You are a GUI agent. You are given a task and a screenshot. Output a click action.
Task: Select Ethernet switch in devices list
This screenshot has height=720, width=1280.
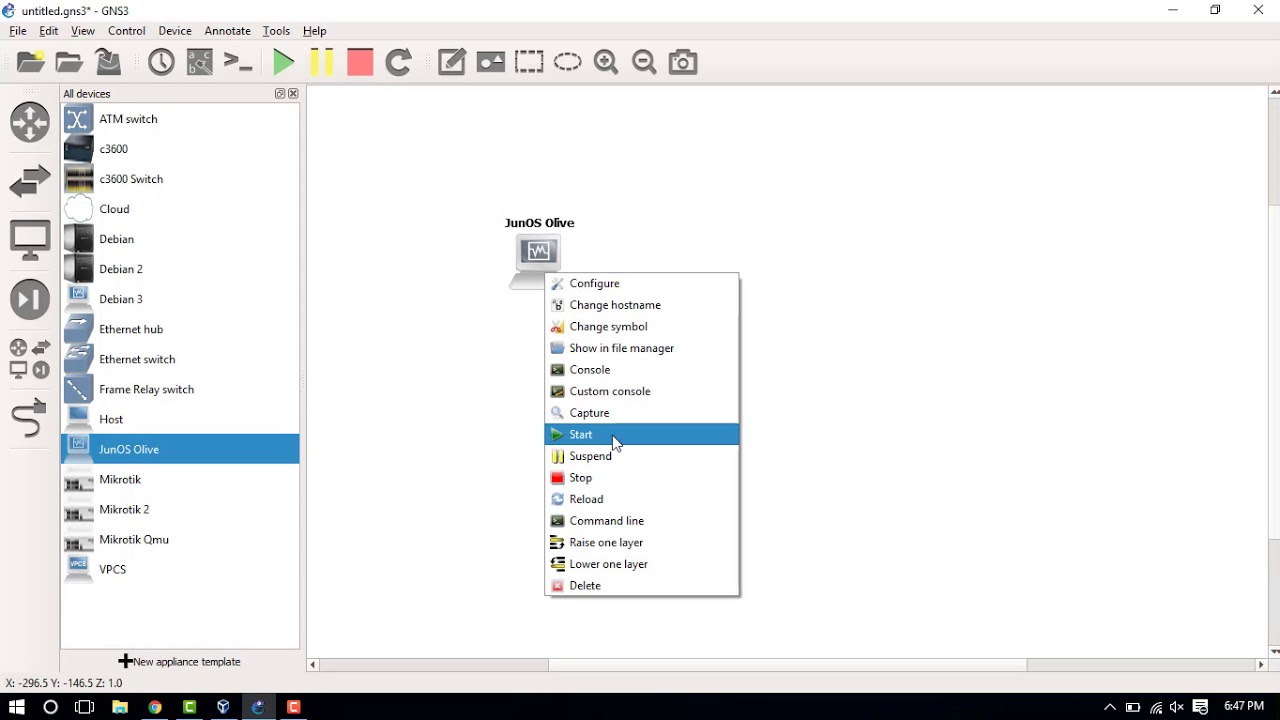click(137, 360)
